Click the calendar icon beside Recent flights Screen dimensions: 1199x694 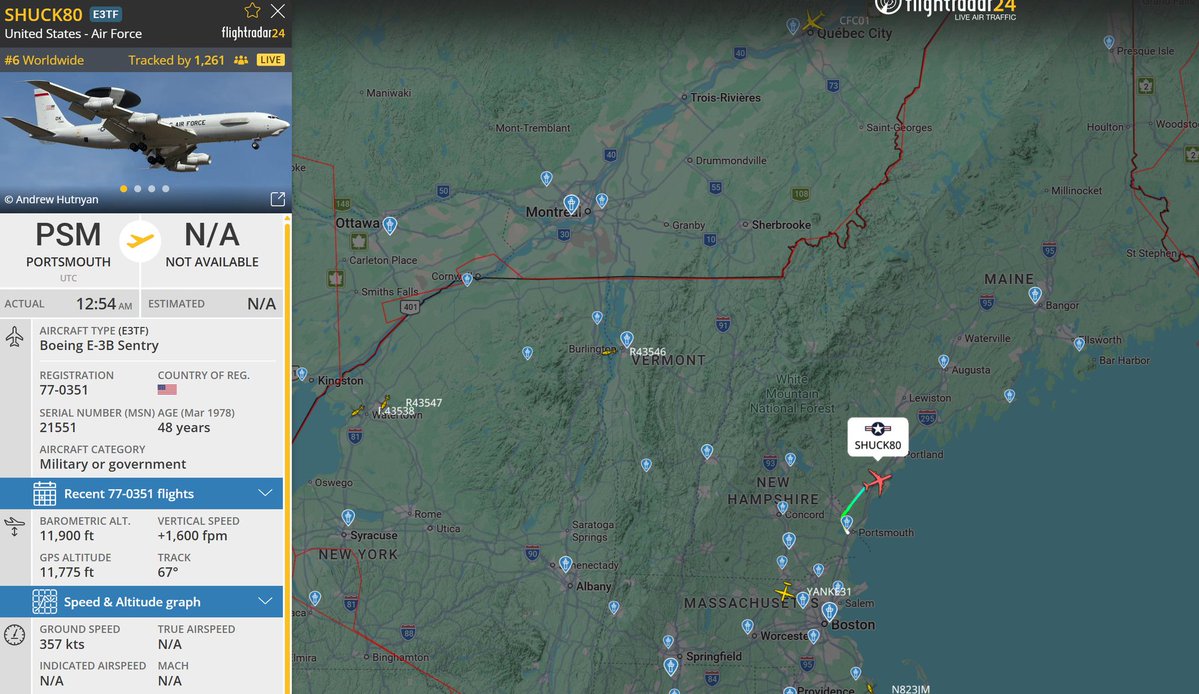point(44,494)
